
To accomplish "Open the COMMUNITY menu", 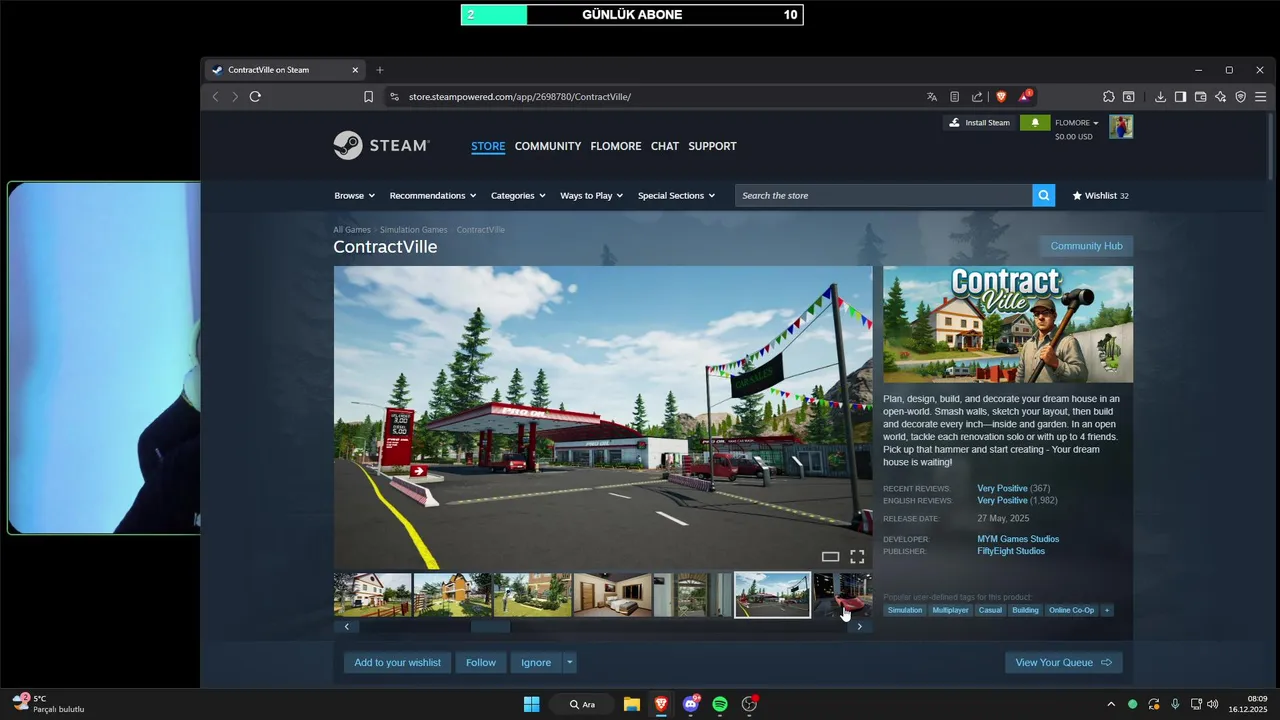I will click(x=548, y=146).
